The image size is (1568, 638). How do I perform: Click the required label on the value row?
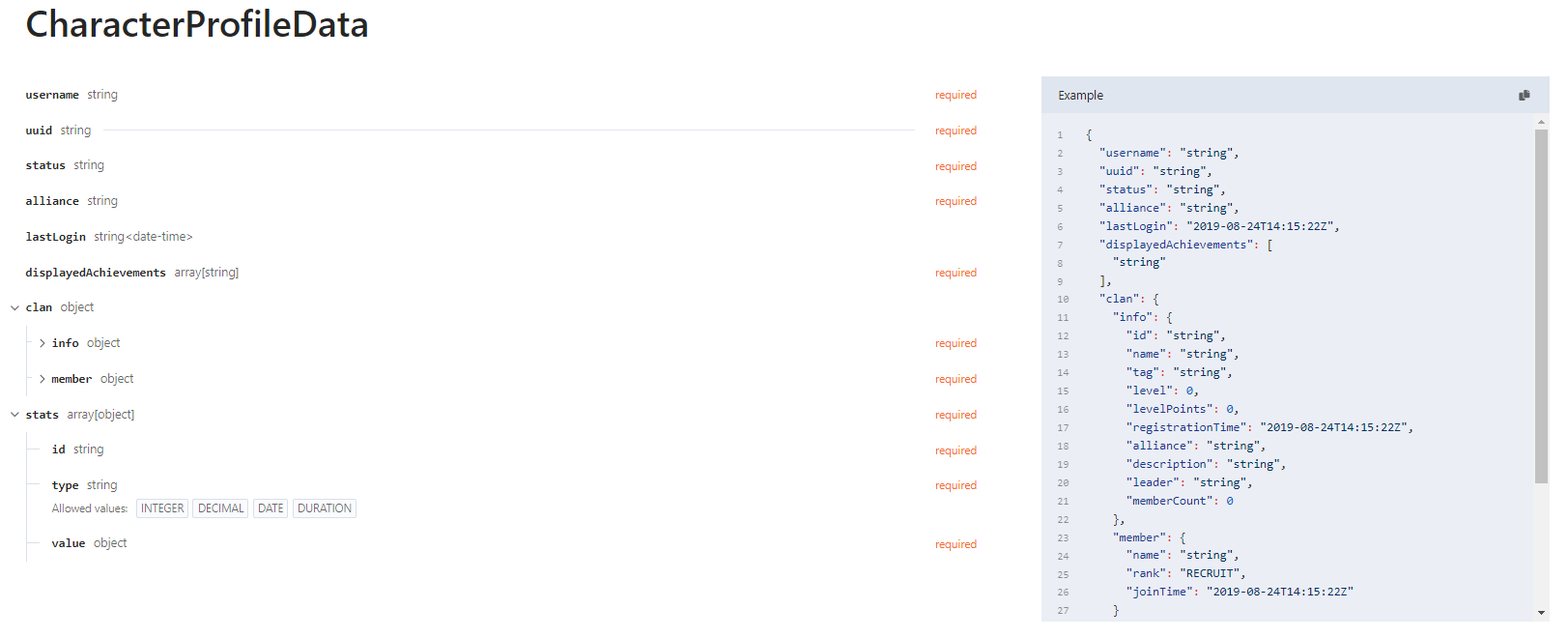coord(955,544)
